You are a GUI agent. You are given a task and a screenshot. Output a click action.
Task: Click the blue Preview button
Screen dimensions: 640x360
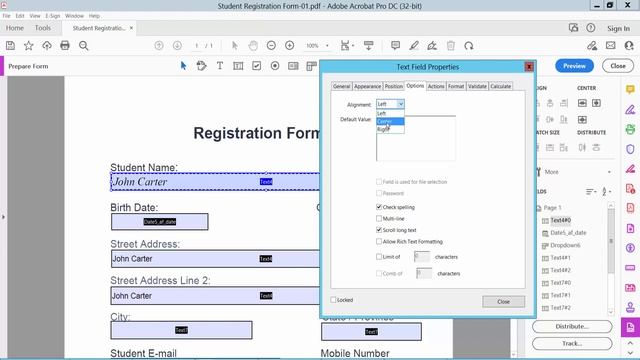[x=574, y=66]
